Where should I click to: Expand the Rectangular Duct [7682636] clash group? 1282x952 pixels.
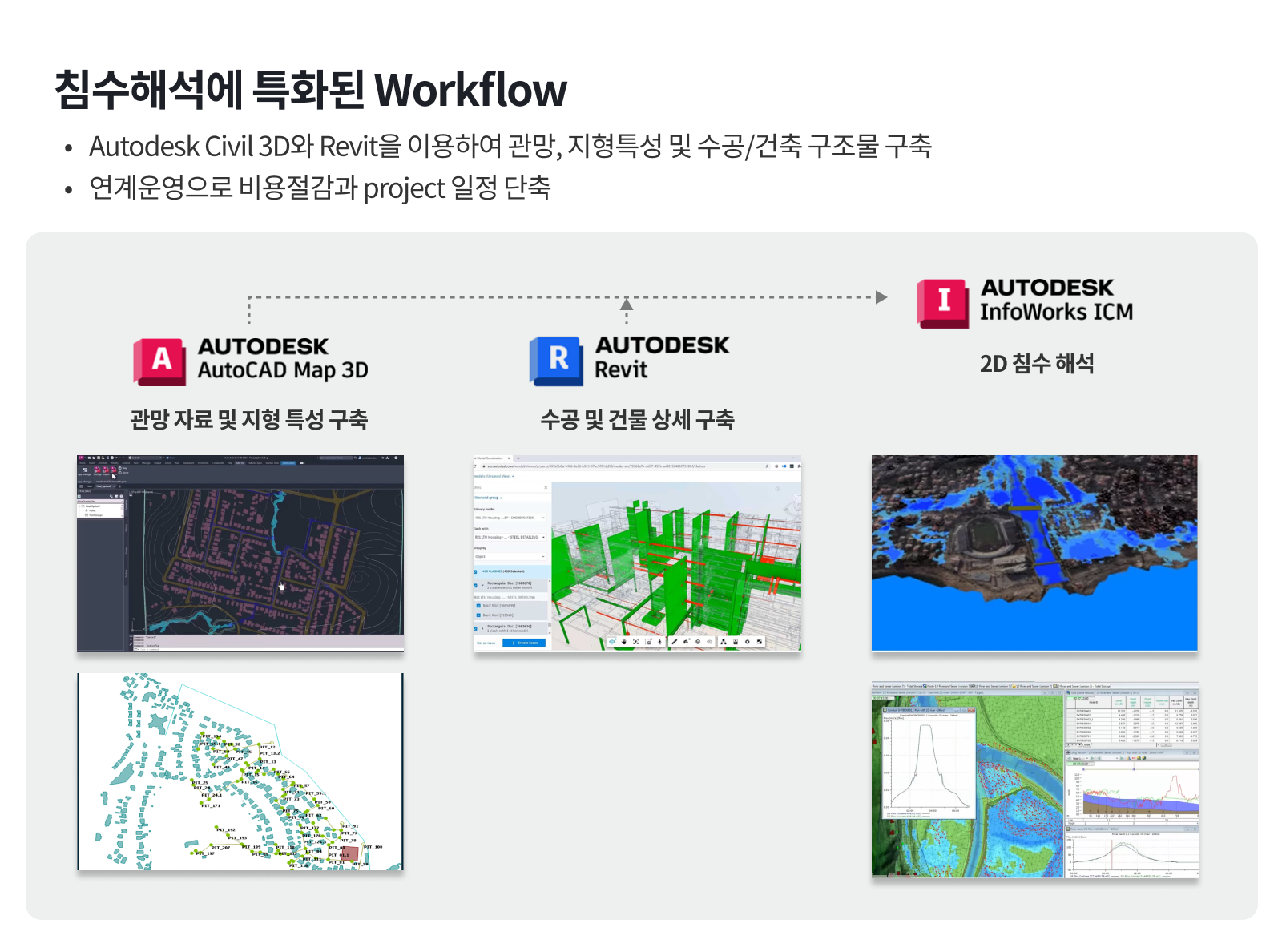point(482,628)
